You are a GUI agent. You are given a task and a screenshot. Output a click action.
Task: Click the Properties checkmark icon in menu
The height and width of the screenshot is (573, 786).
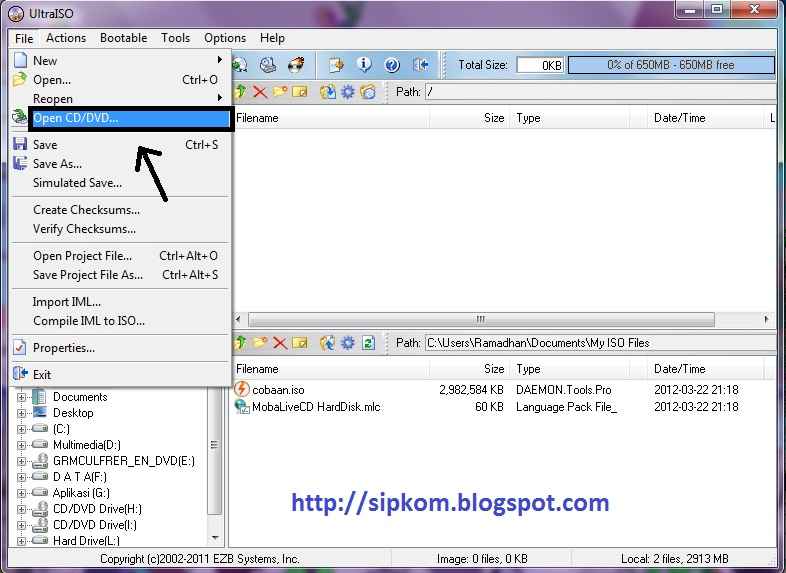coord(20,347)
